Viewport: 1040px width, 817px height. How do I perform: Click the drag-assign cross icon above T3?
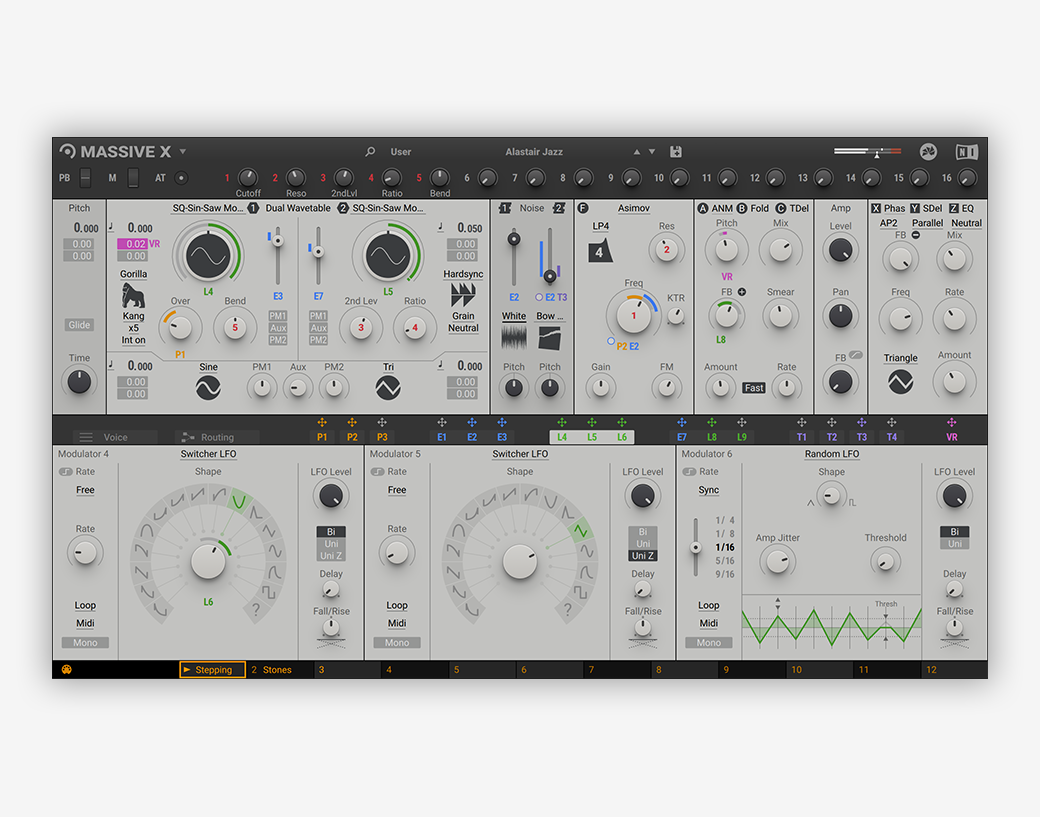(862, 422)
